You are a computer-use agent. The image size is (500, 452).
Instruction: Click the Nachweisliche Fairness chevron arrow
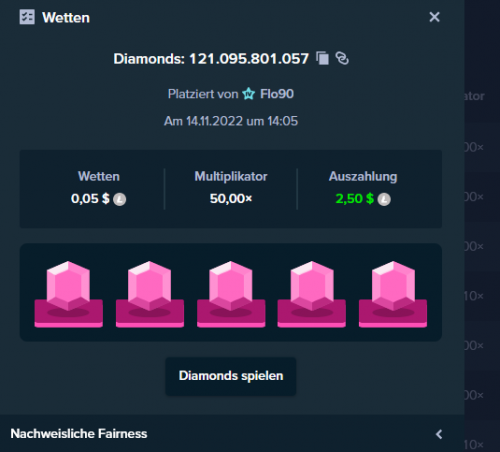(x=439, y=434)
